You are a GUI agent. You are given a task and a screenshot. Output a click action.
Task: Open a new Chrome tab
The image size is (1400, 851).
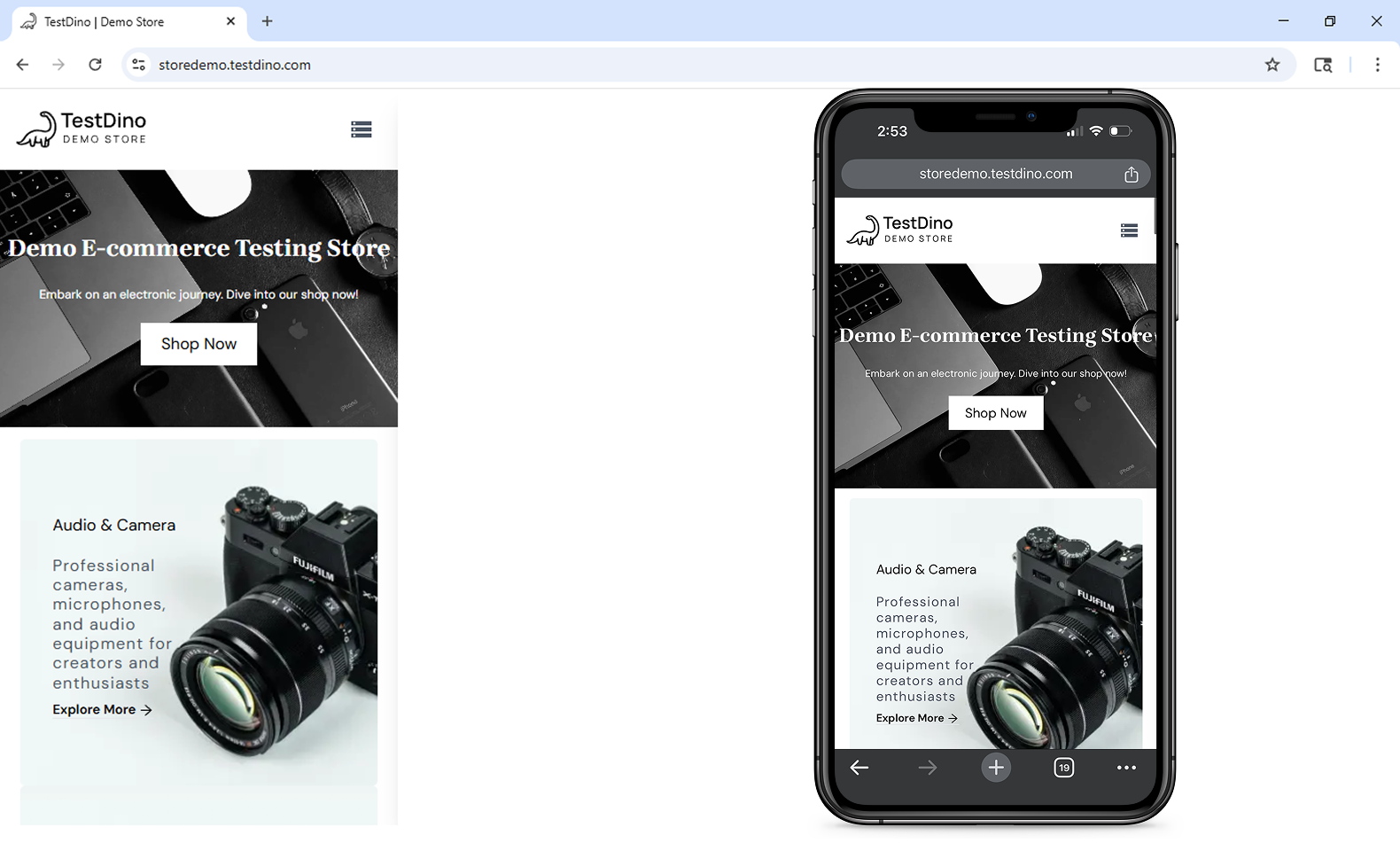point(267,21)
